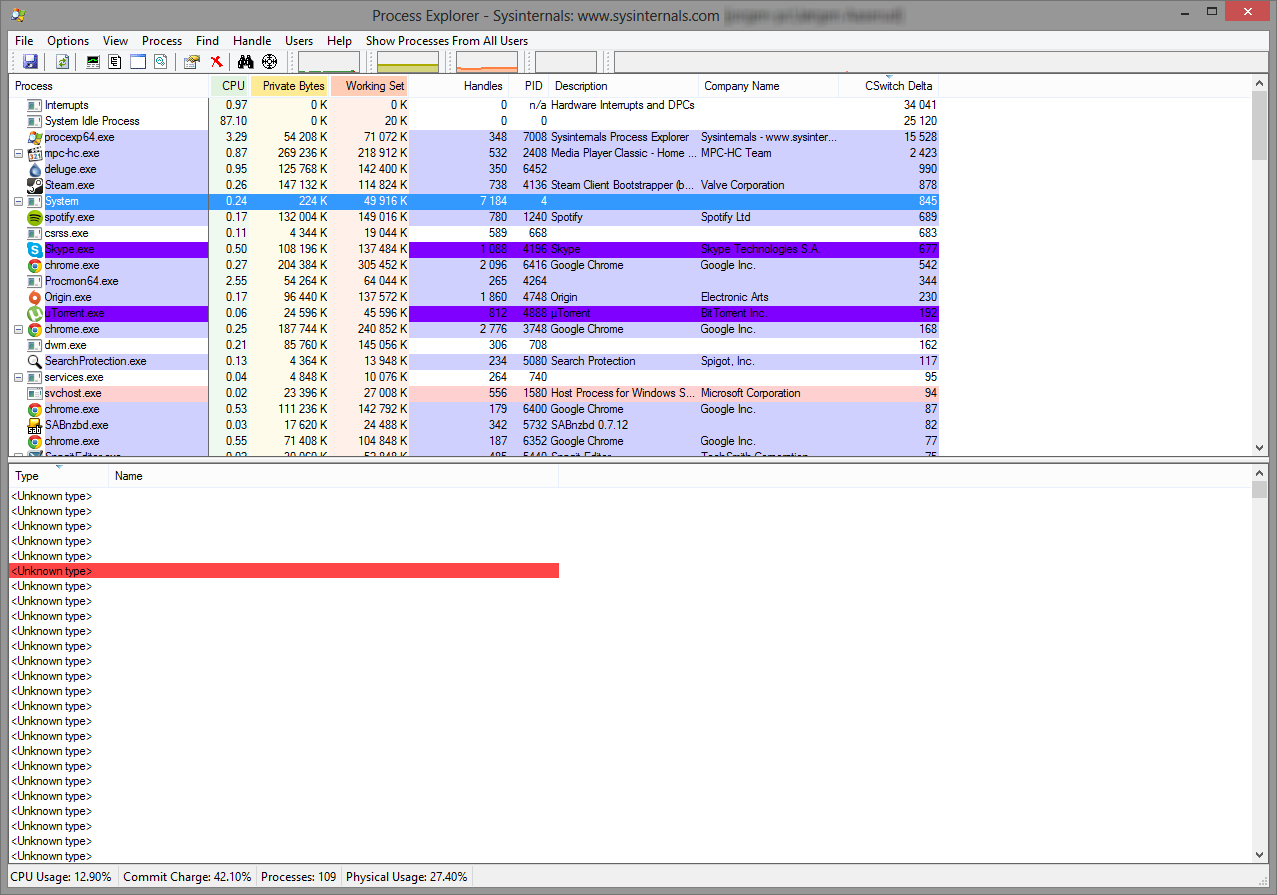The height and width of the screenshot is (895, 1277).
Task: Click the red X Kill Process icon
Action: tap(216, 62)
